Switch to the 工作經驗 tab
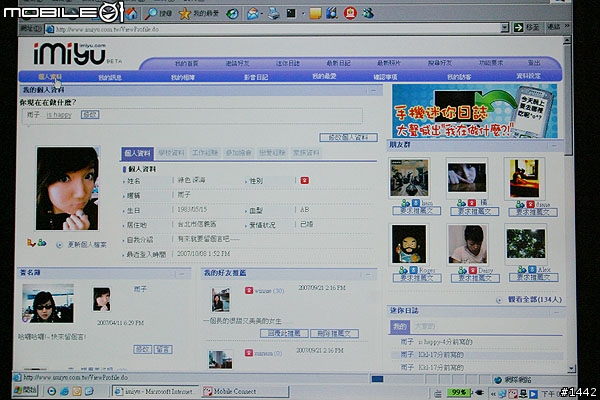The width and height of the screenshot is (600, 400). [x=205, y=153]
